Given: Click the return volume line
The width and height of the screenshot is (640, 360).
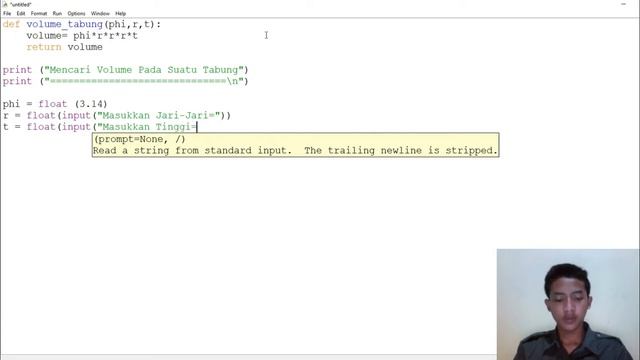Looking at the screenshot, I should (64, 47).
